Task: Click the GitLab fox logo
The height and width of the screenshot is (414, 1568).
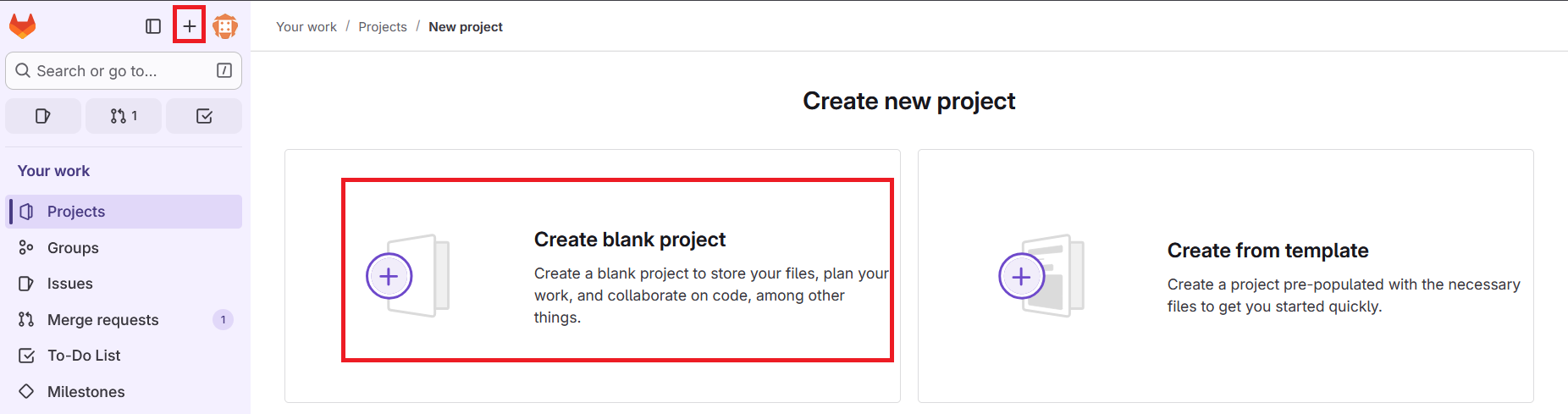Action: click(x=23, y=26)
